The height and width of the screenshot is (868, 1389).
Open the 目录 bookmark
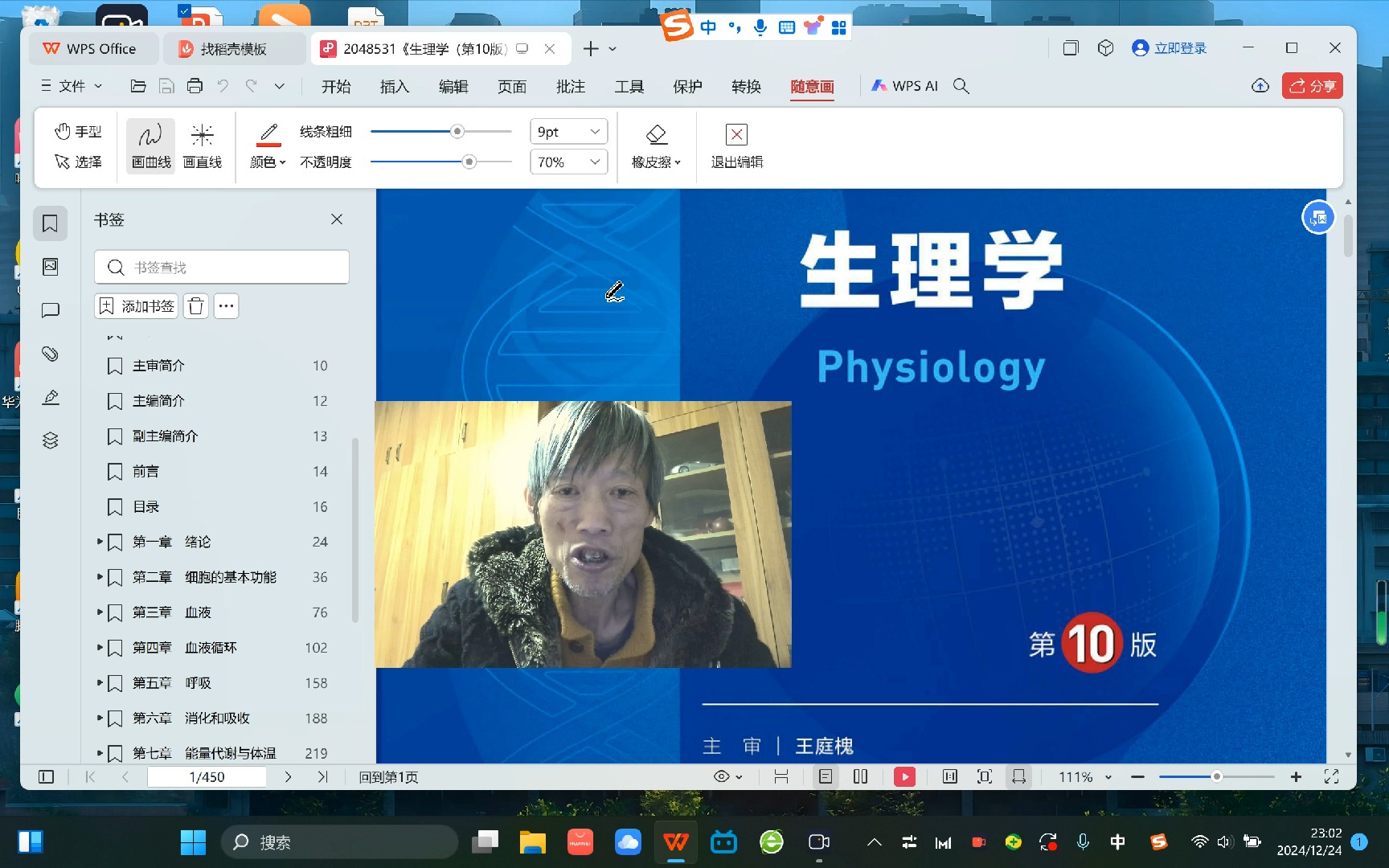[146, 507]
